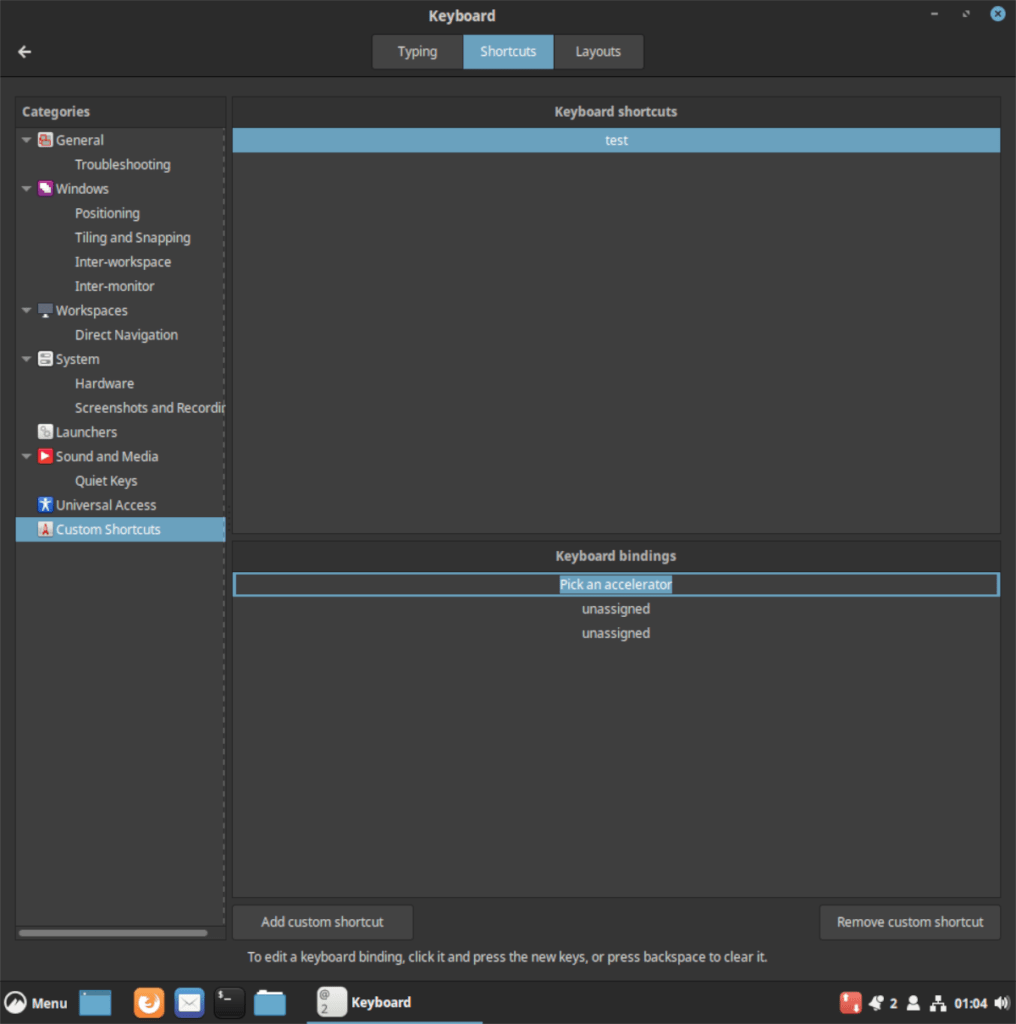Click Remove custom shortcut
The height and width of the screenshot is (1024, 1016).
pyautogui.click(x=910, y=922)
